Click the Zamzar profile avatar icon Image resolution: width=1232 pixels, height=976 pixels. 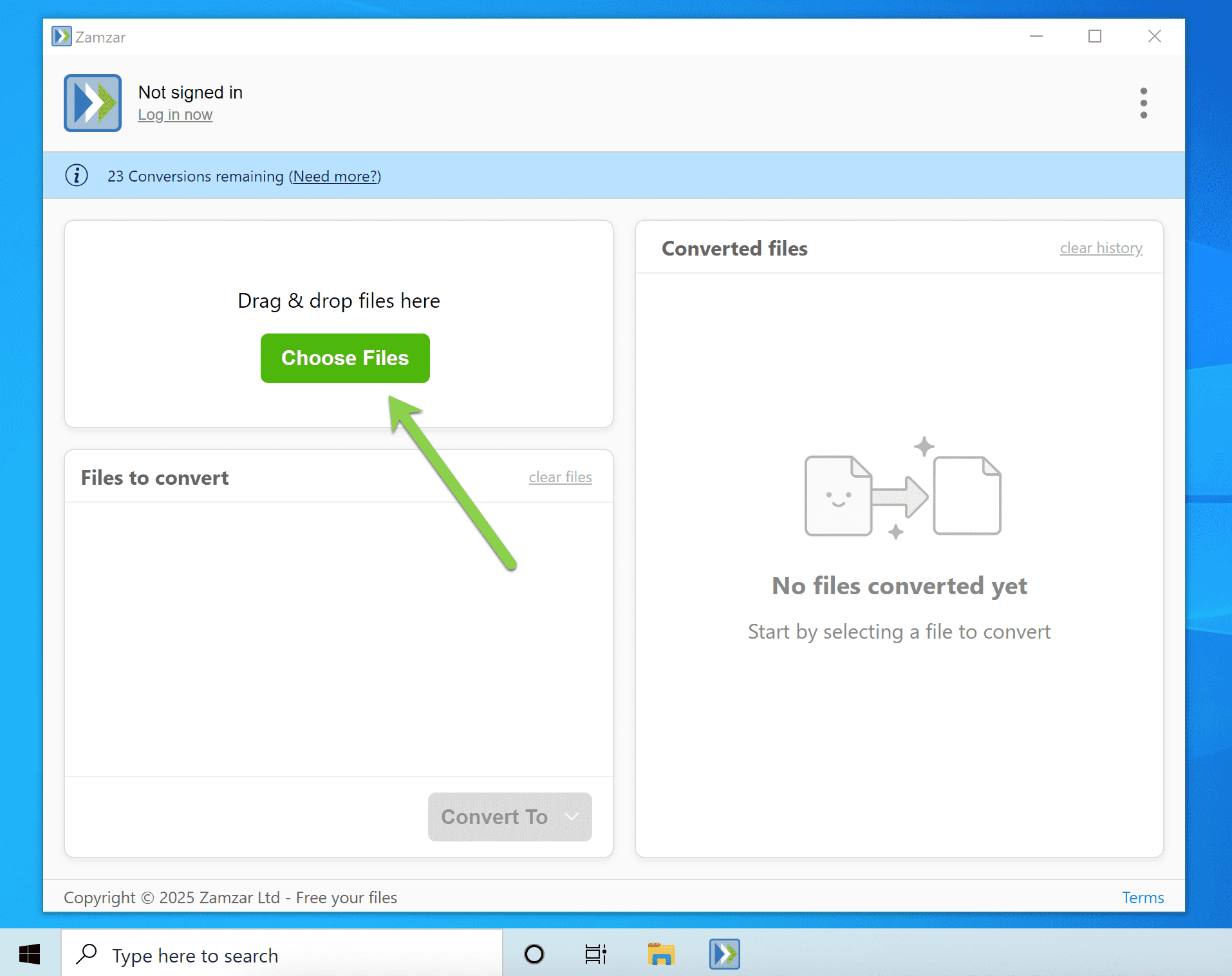(x=92, y=103)
